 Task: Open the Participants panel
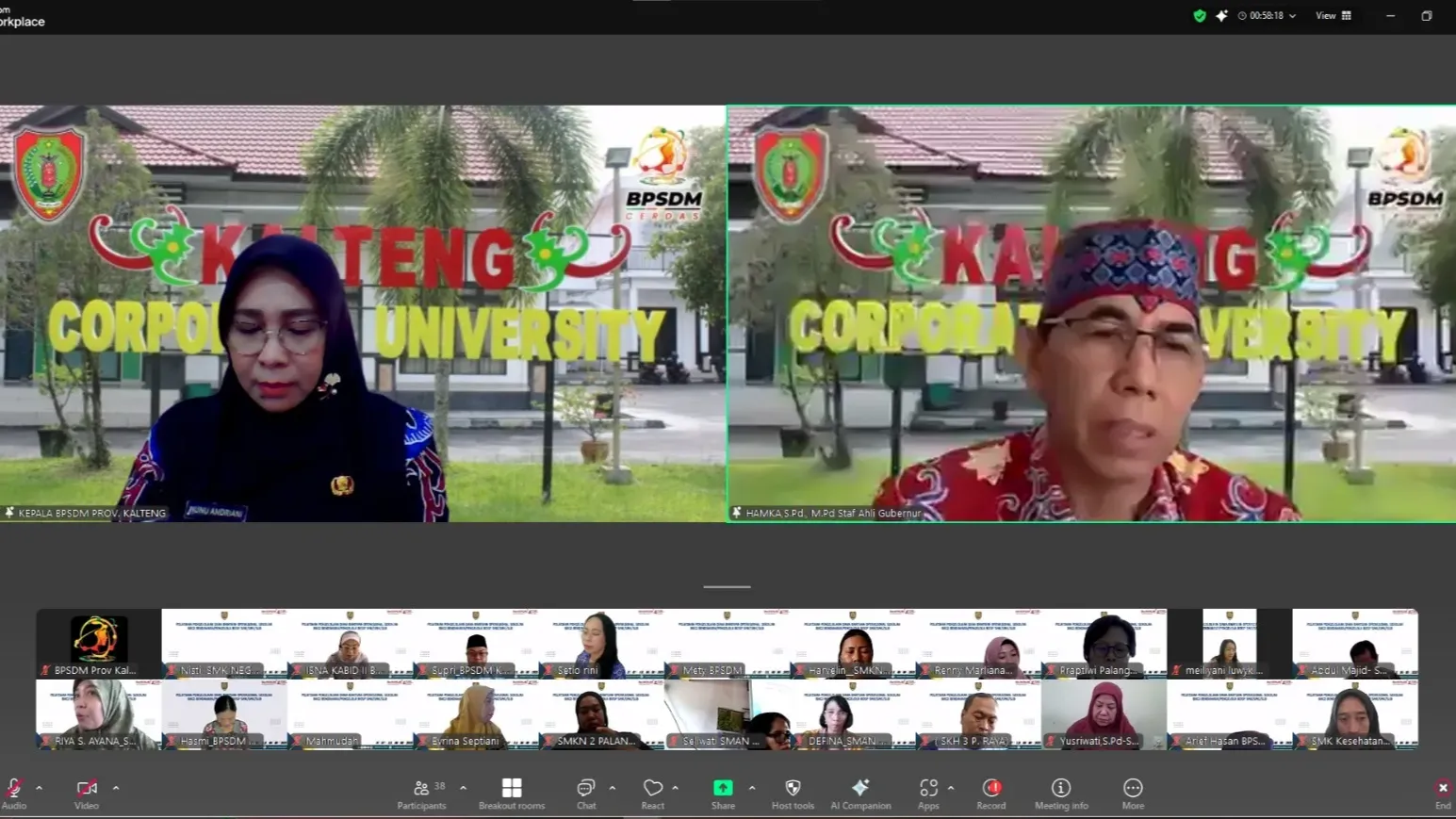tap(421, 789)
